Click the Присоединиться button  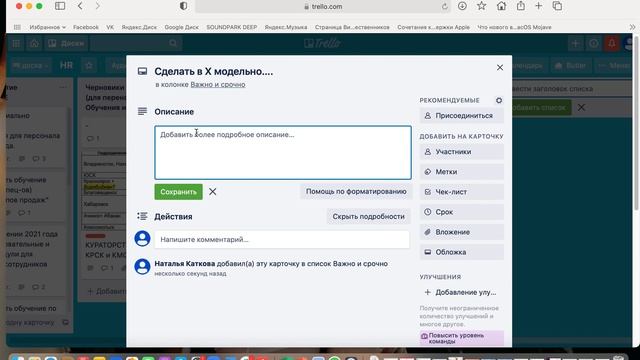click(x=461, y=116)
